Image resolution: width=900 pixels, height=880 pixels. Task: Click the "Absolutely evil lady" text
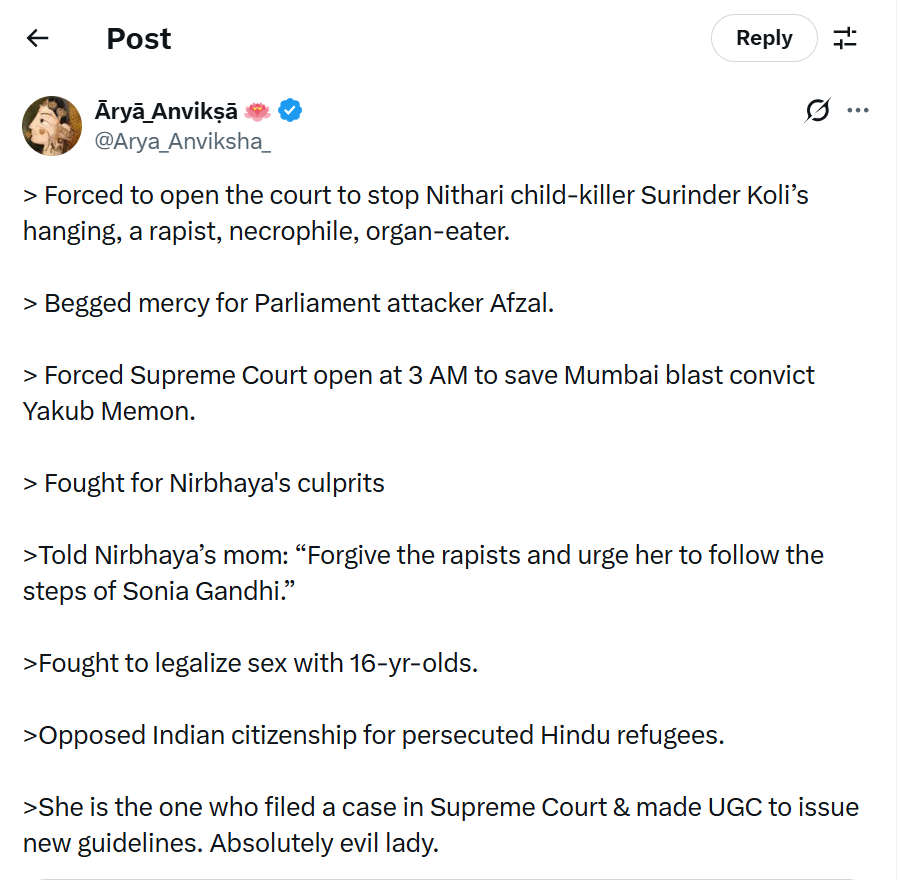tap(324, 843)
